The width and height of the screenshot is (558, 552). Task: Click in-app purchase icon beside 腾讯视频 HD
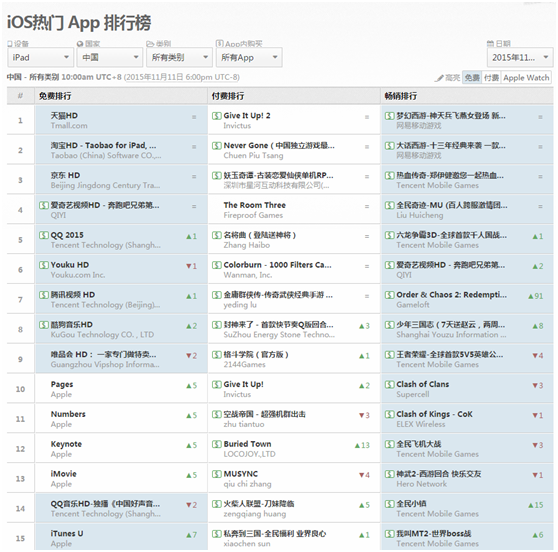click(x=44, y=295)
